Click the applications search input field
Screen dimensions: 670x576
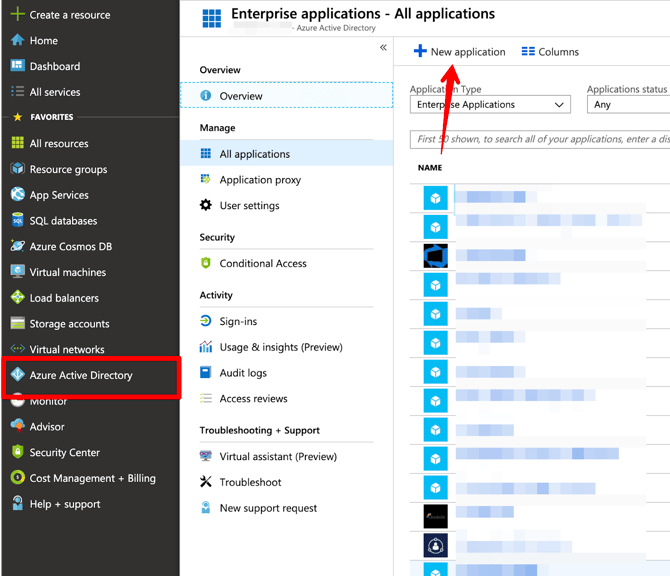coord(540,140)
